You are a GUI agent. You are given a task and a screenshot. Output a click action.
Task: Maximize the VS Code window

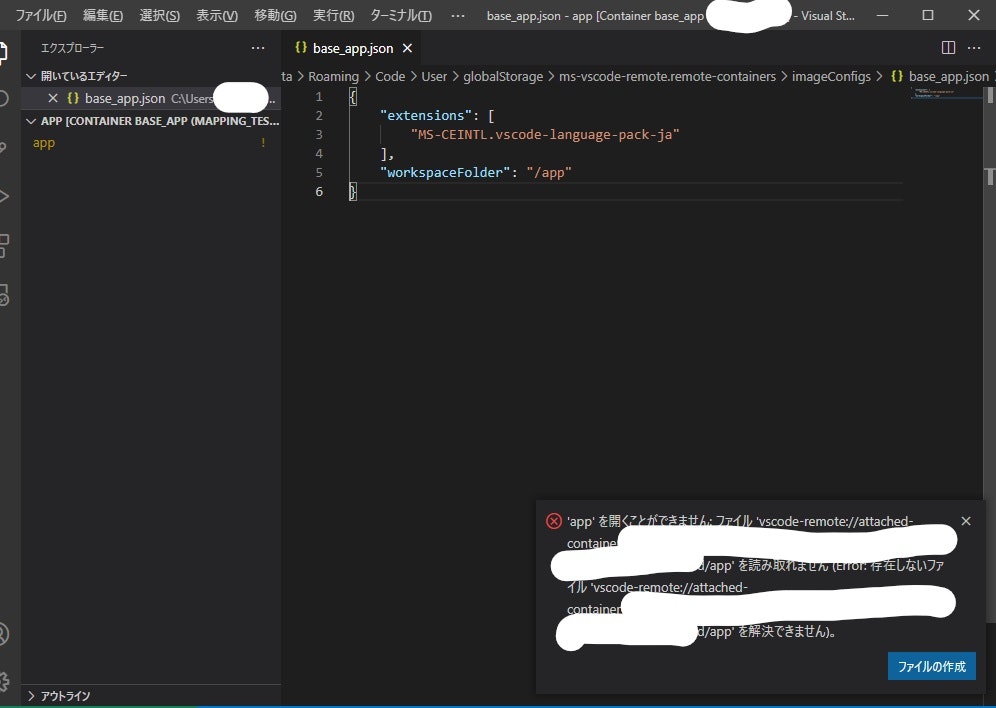[x=927, y=15]
